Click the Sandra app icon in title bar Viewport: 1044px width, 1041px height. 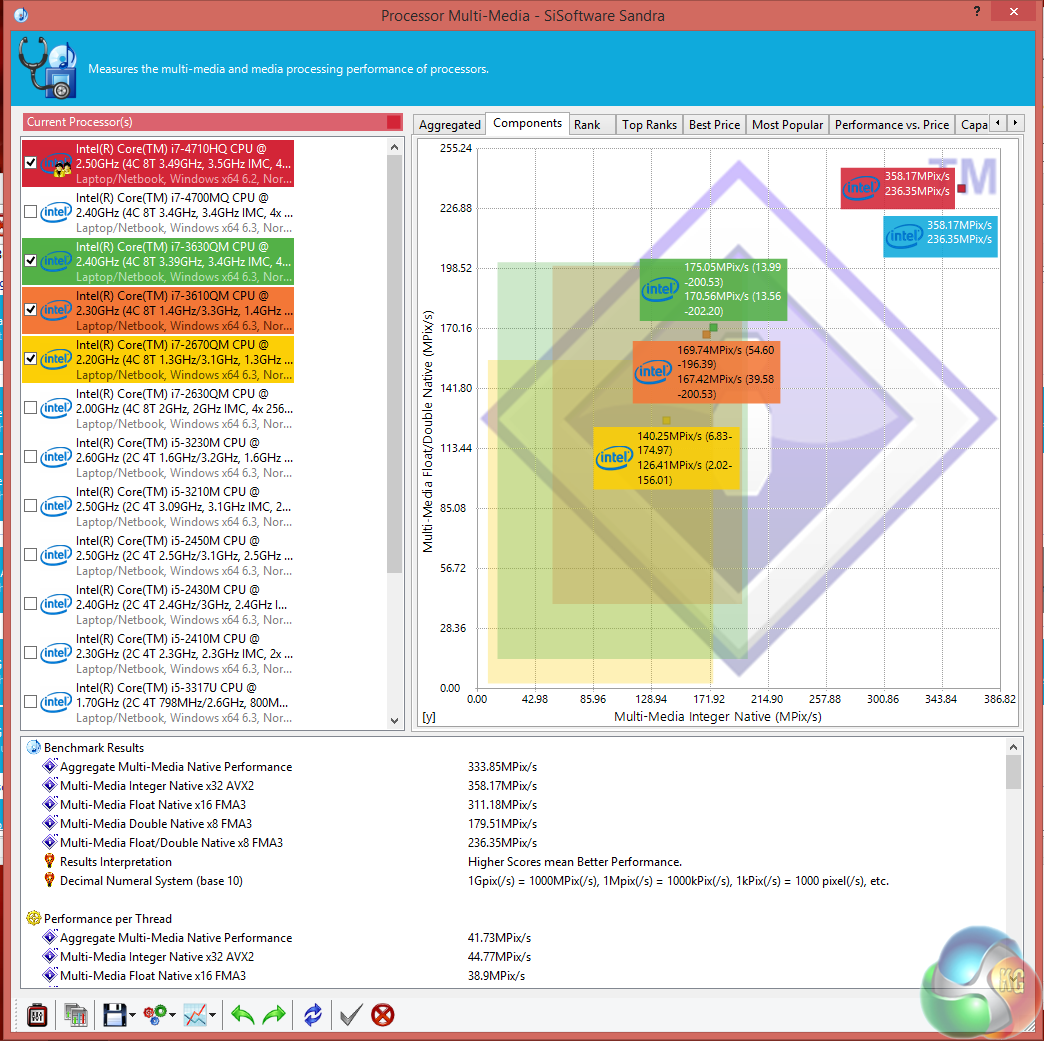[21, 14]
